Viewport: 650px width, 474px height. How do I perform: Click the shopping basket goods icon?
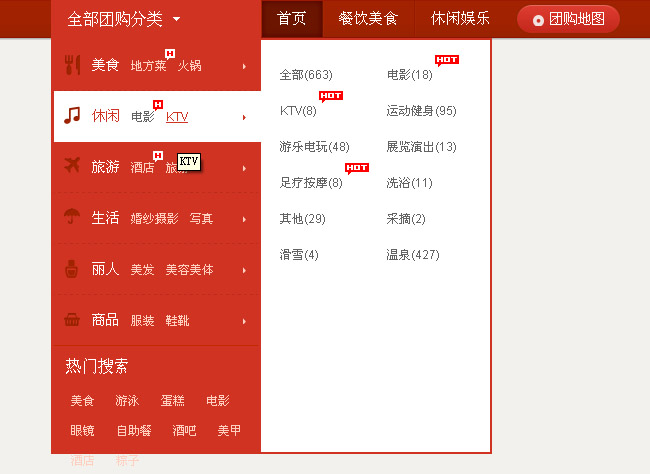tap(72, 320)
